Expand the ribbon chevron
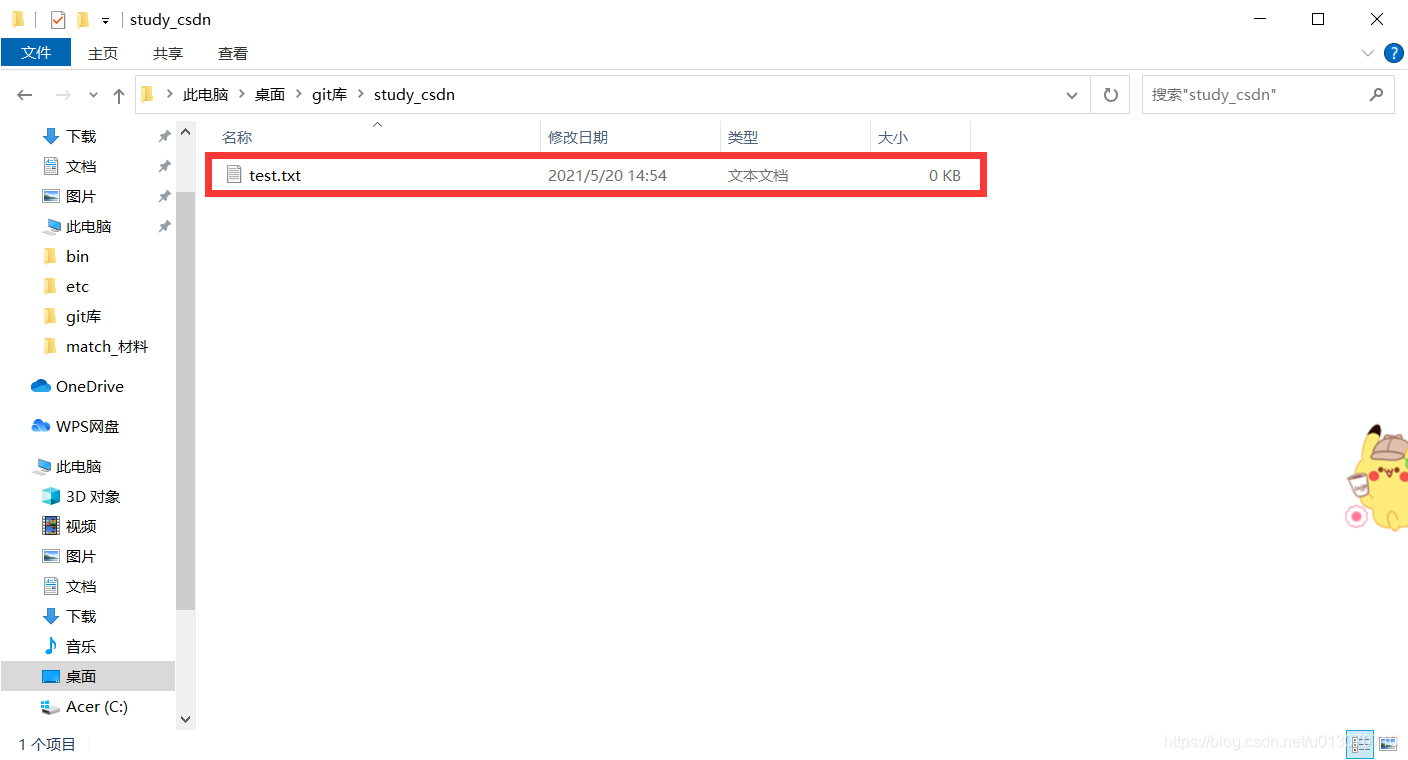This screenshot has width=1408, height=760. (x=1368, y=53)
